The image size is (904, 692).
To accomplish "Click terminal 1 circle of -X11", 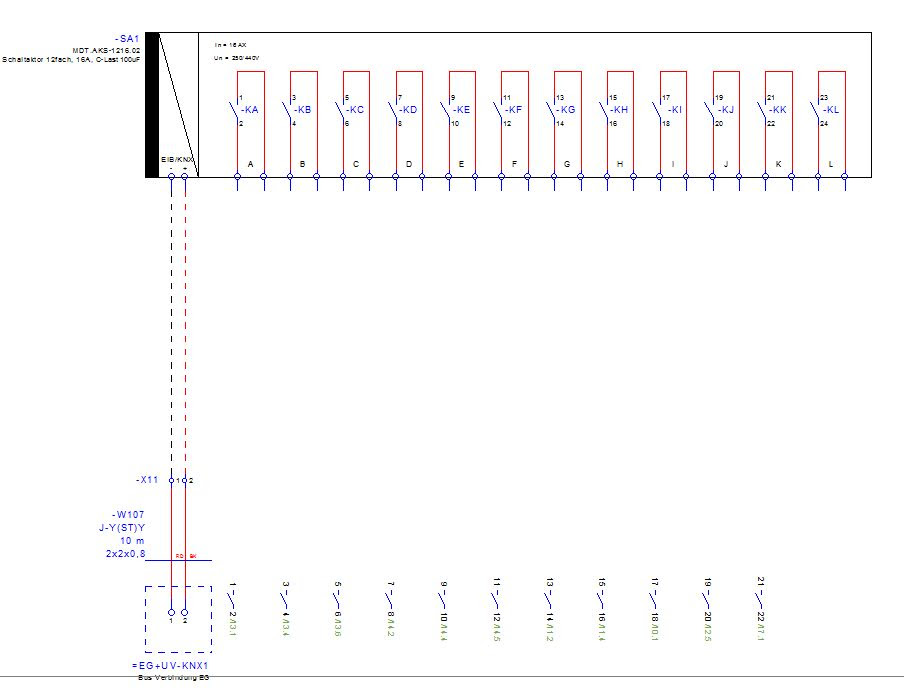I will pyautogui.click(x=171, y=480).
